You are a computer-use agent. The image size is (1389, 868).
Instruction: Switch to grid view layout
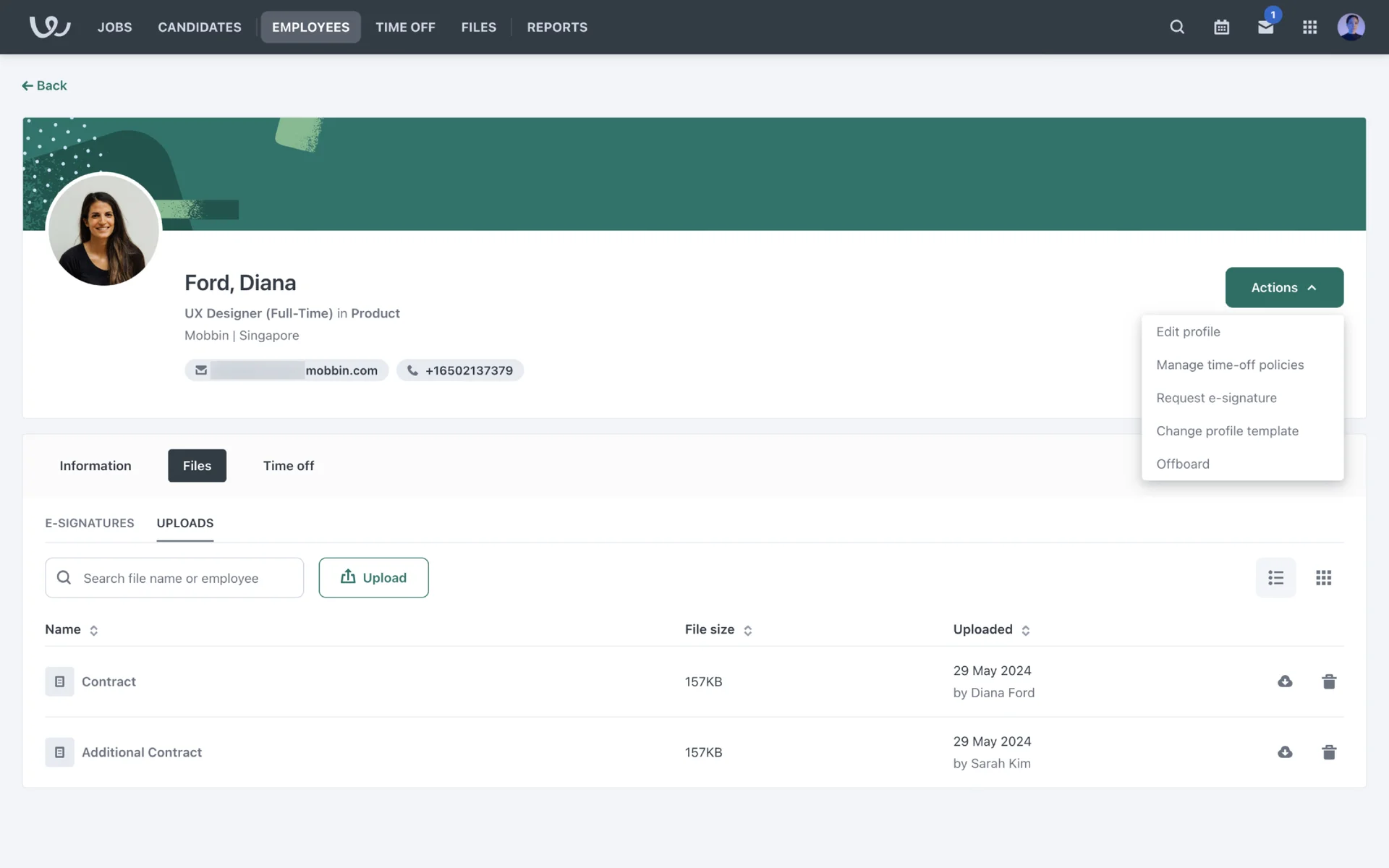tap(1323, 578)
